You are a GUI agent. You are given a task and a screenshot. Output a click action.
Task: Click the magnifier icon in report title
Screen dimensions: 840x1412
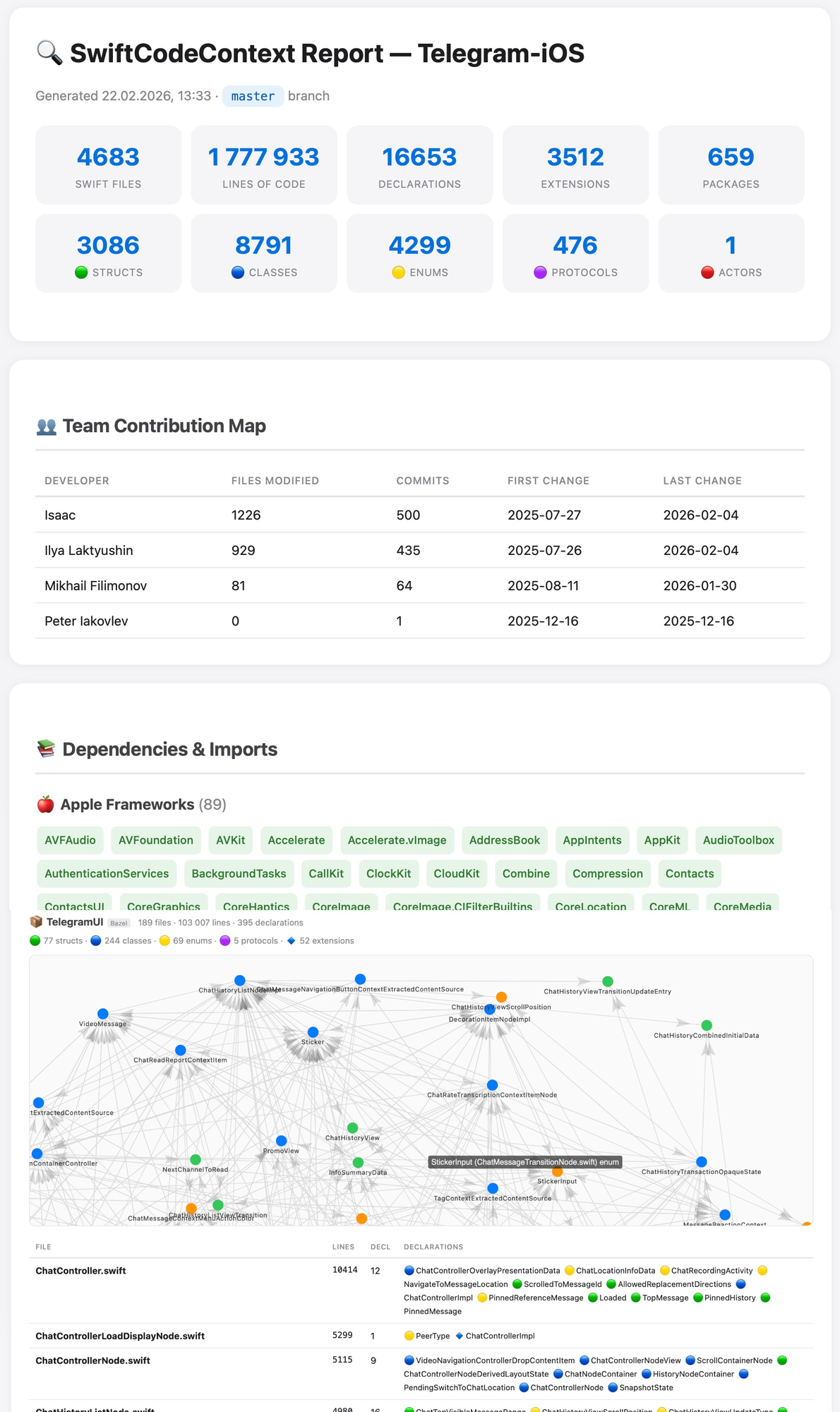[49, 54]
